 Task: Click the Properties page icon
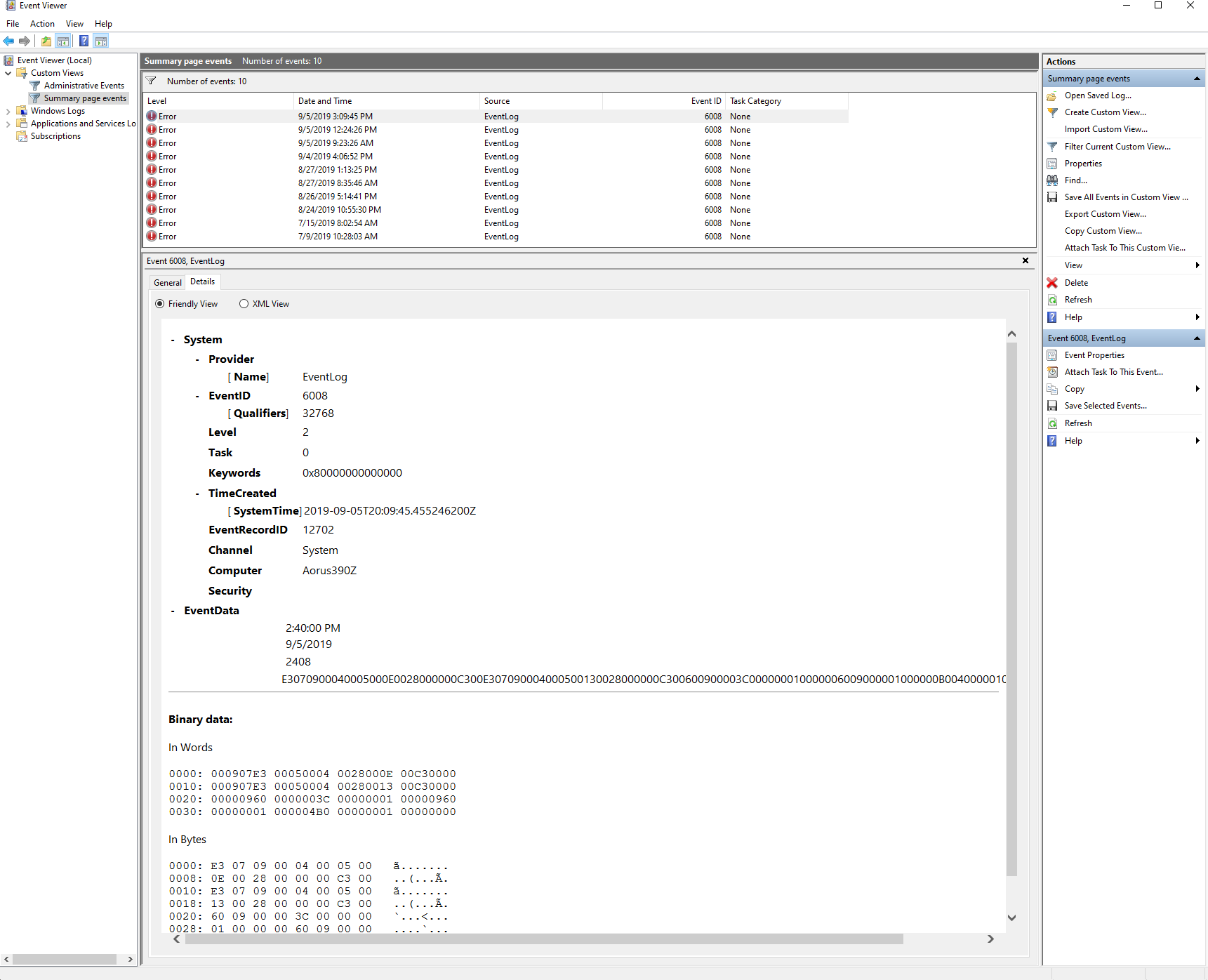coord(1052,164)
